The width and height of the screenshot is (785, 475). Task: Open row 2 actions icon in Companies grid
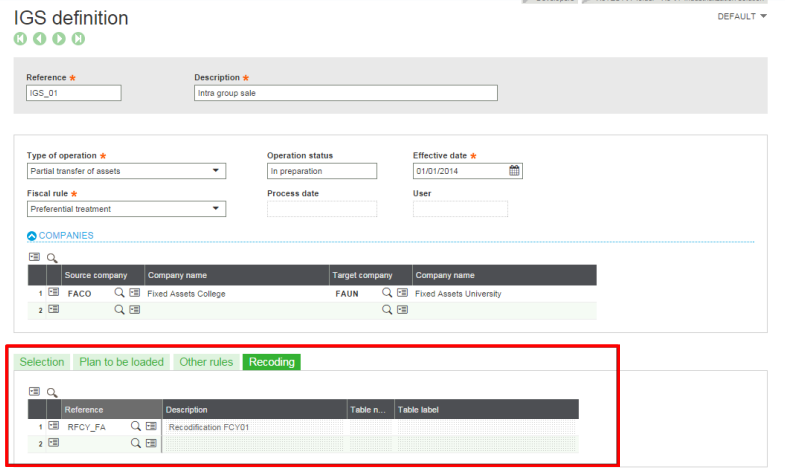click(x=54, y=309)
